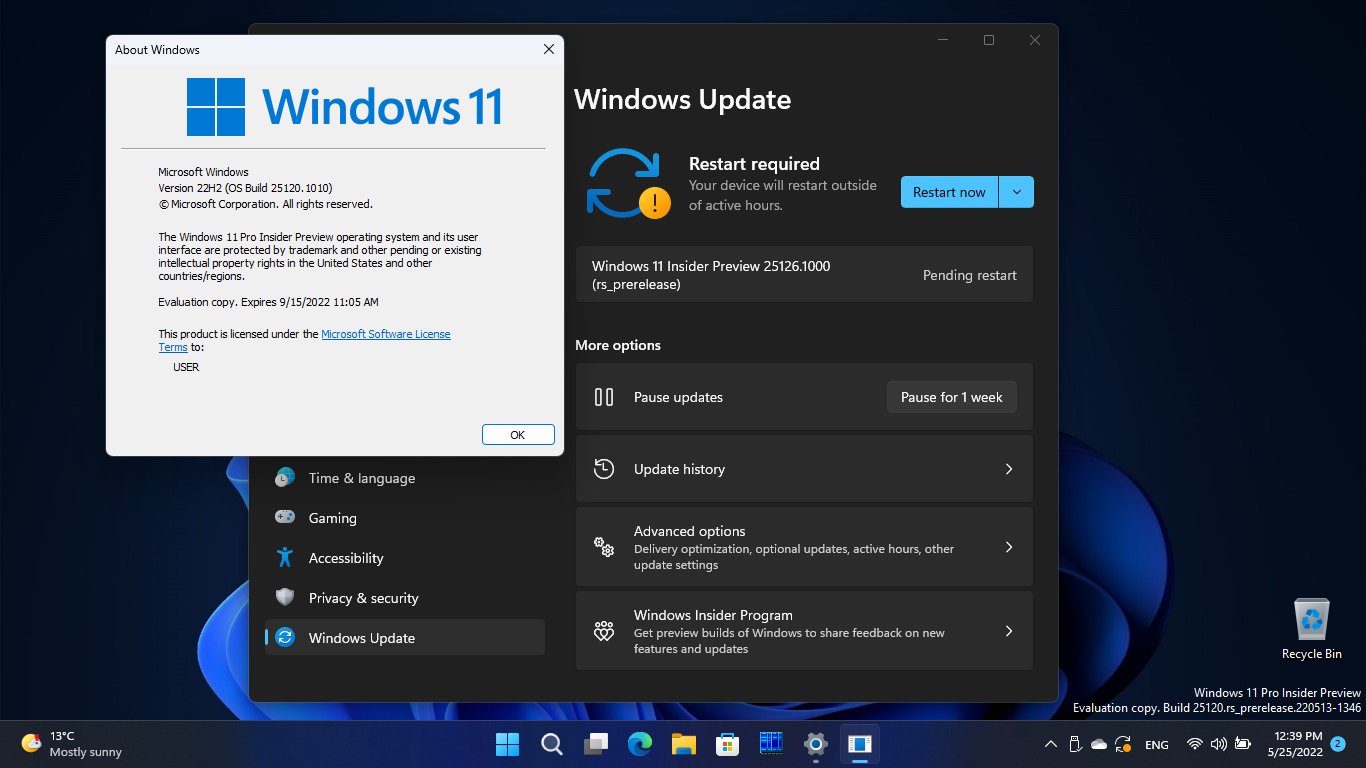Open Update history chevron

[1009, 469]
